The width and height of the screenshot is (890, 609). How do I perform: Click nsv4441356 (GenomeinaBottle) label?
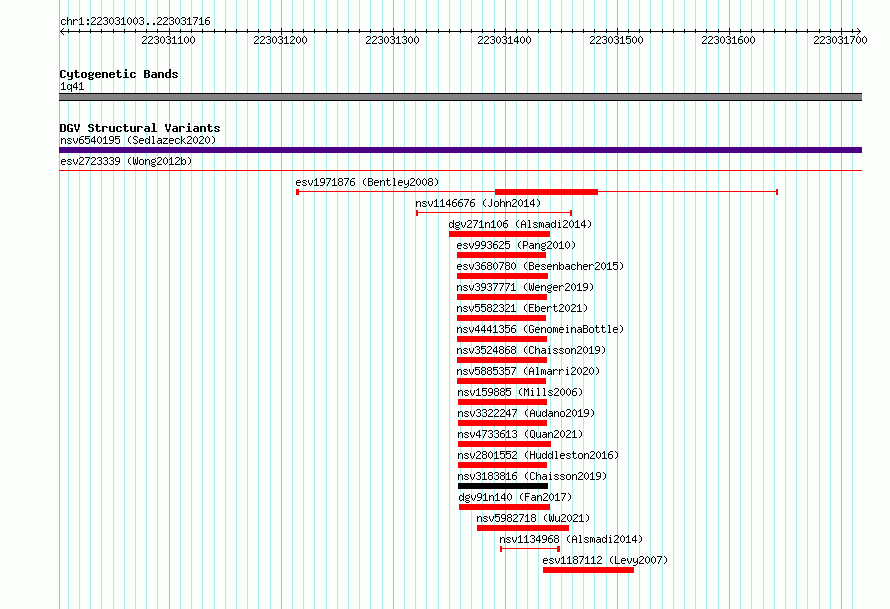(540, 329)
